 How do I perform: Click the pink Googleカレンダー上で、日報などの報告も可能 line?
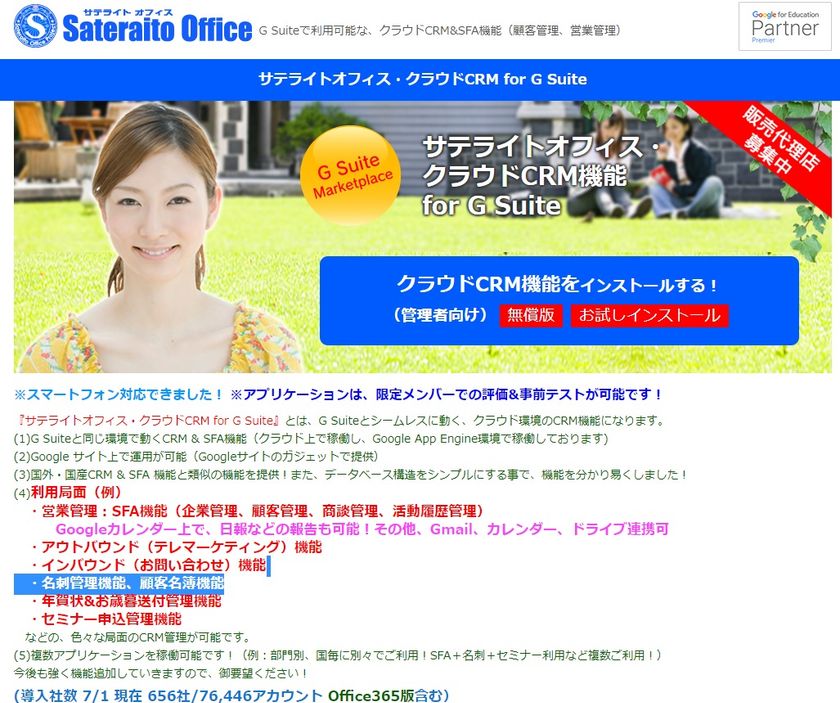tap(362, 529)
